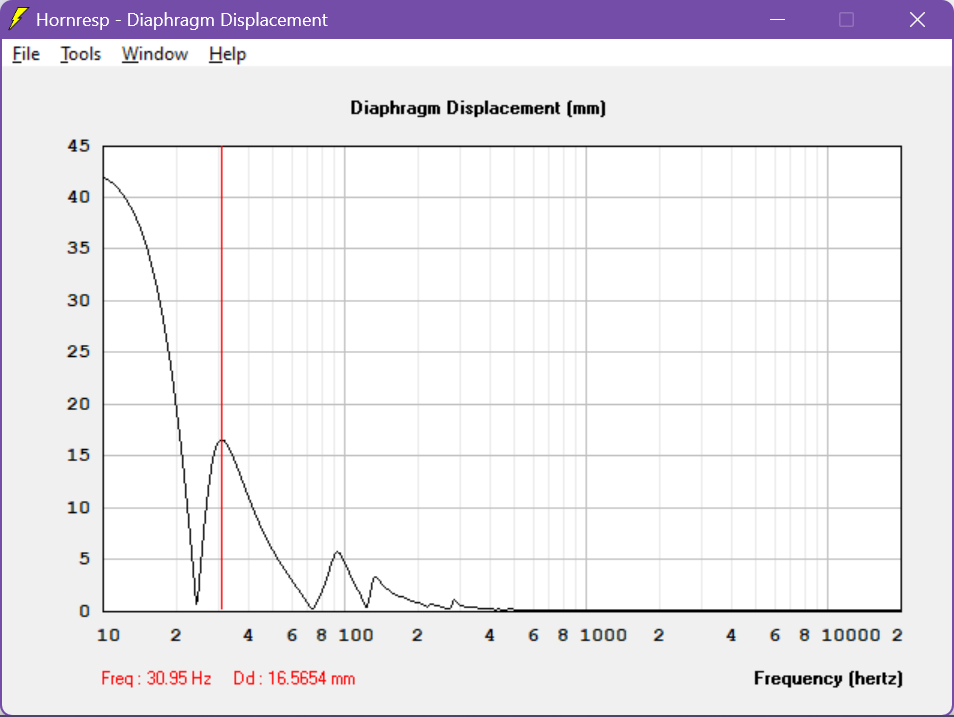Click the Hornresp lightning bolt icon

pyautogui.click(x=18, y=19)
